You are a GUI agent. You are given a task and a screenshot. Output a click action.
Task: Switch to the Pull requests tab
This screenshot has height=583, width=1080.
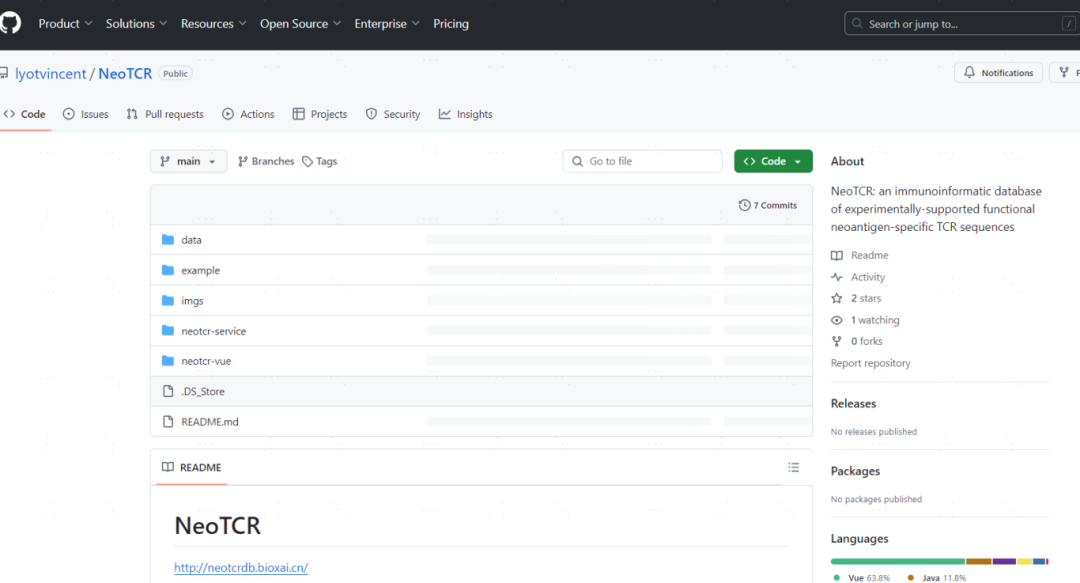165,114
